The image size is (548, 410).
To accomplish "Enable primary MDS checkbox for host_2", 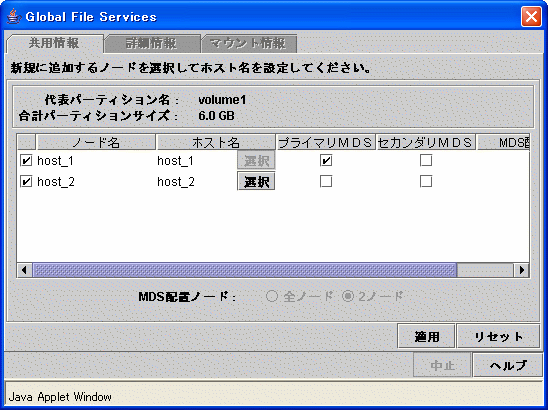I will [326, 181].
